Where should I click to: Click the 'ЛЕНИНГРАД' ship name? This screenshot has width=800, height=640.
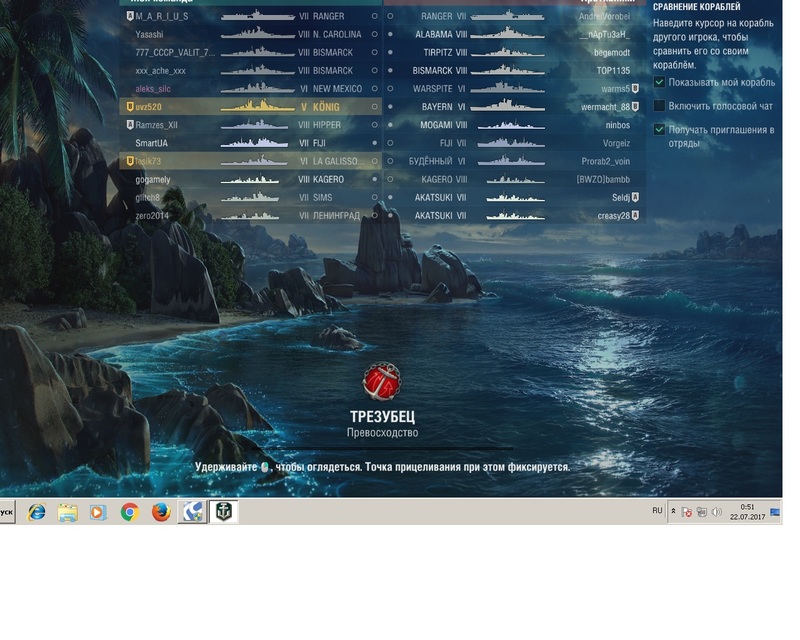[336, 215]
